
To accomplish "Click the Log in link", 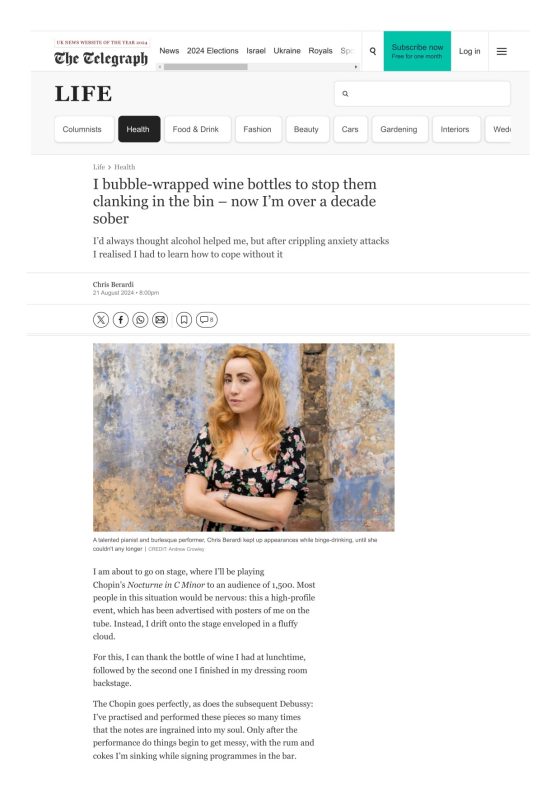I will [470, 52].
